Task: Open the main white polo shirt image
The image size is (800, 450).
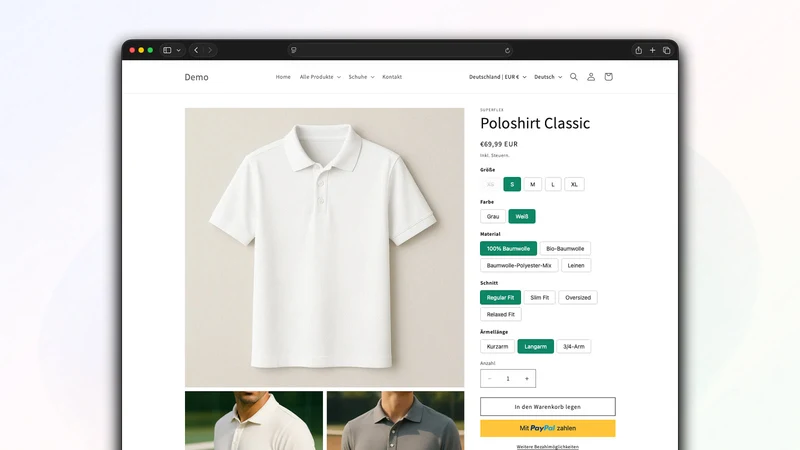Action: 324,247
